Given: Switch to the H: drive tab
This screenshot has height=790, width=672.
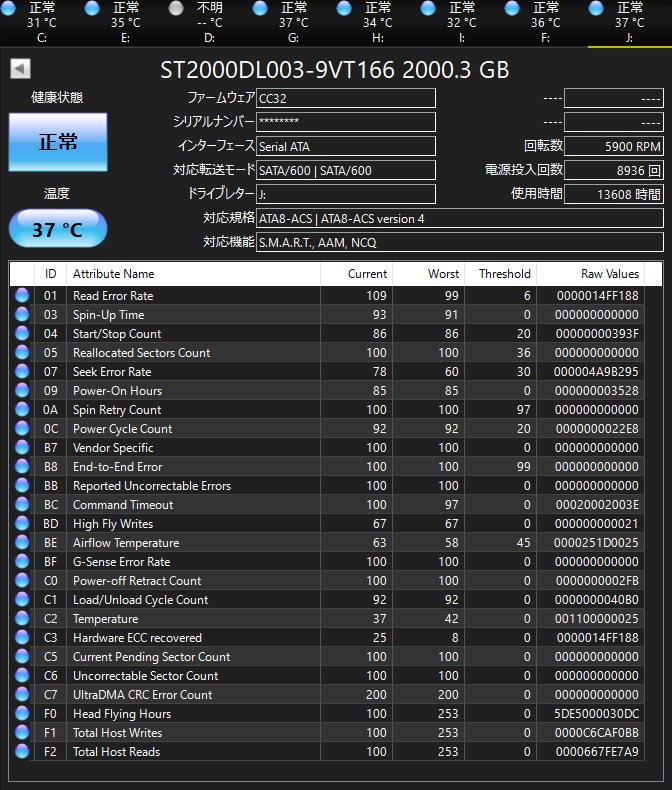Looking at the screenshot, I should click(x=377, y=23).
